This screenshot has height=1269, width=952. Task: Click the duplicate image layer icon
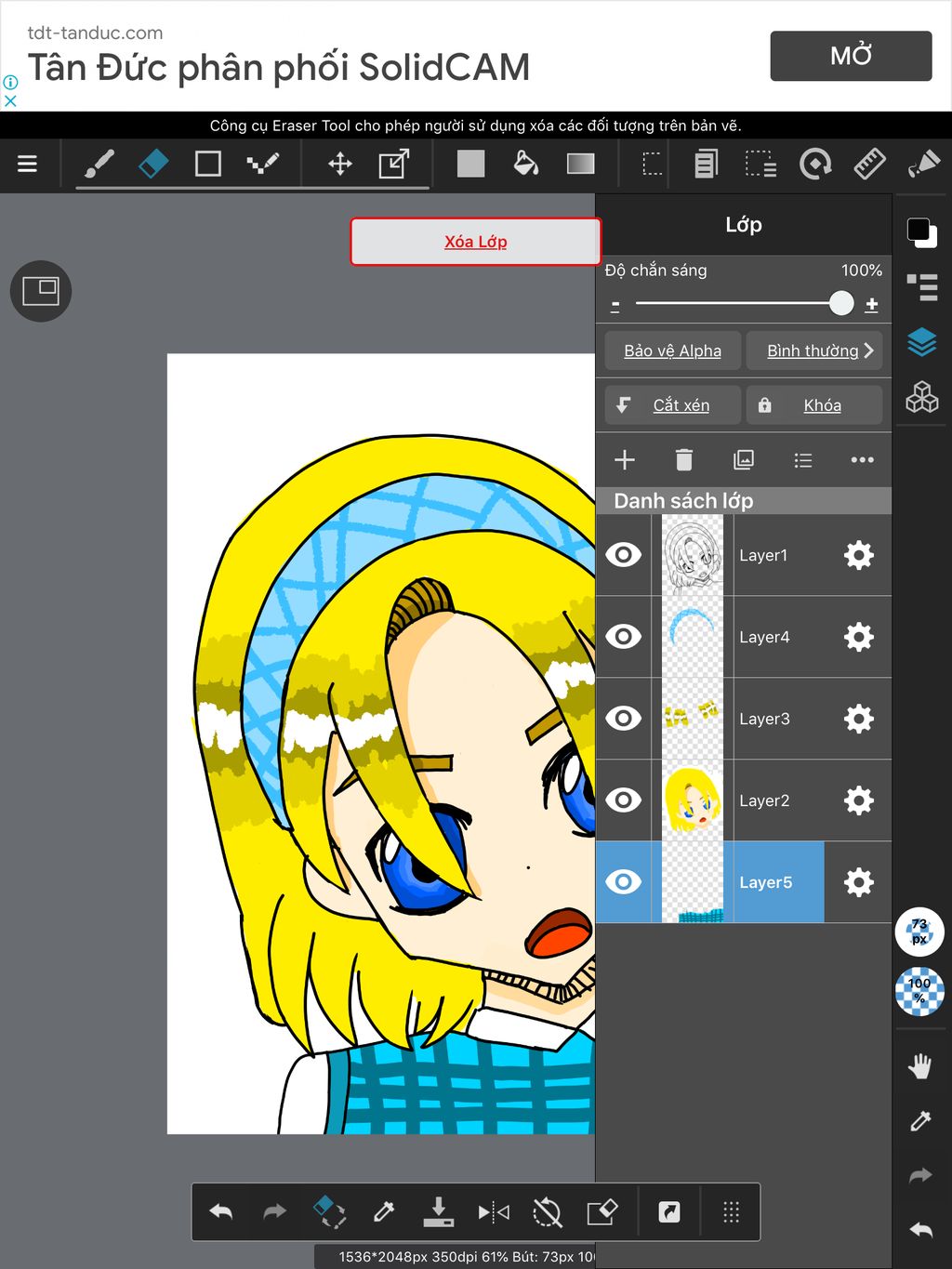pos(744,460)
